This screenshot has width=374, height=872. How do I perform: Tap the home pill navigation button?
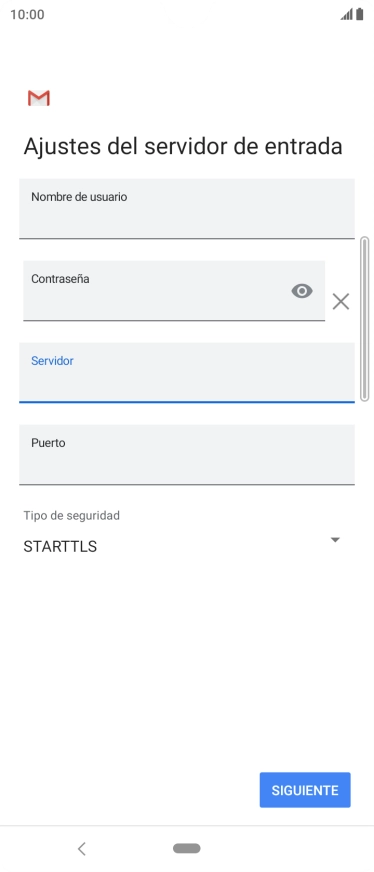187,848
